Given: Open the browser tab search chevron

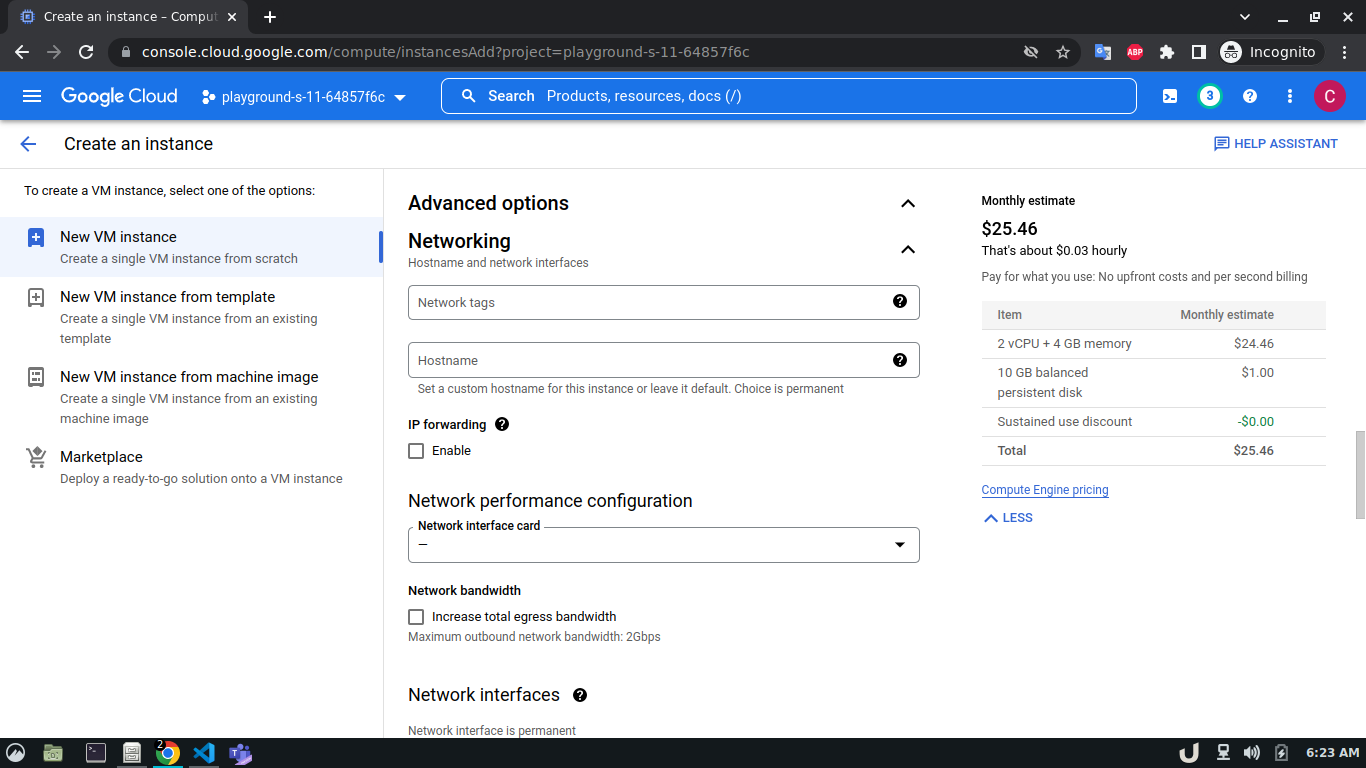Looking at the screenshot, I should click(x=1245, y=17).
